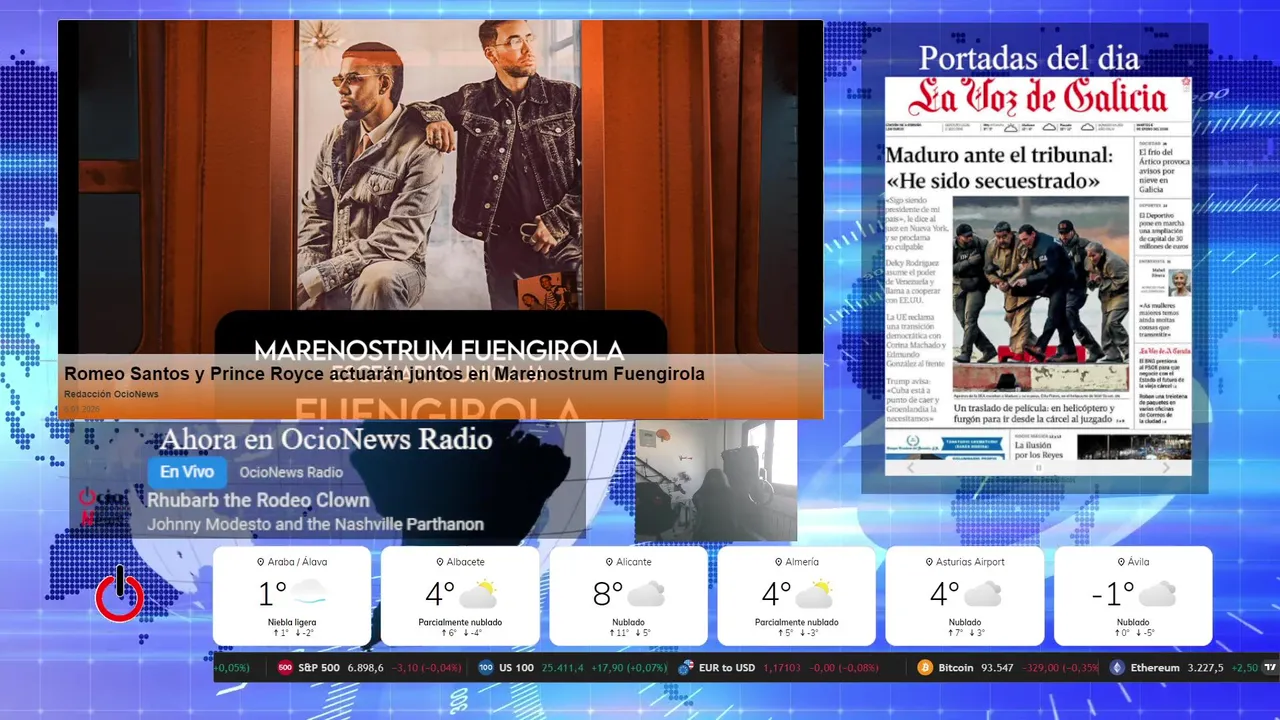Click the En Vivo live badge
The width and height of the screenshot is (1280, 720).
187,472
